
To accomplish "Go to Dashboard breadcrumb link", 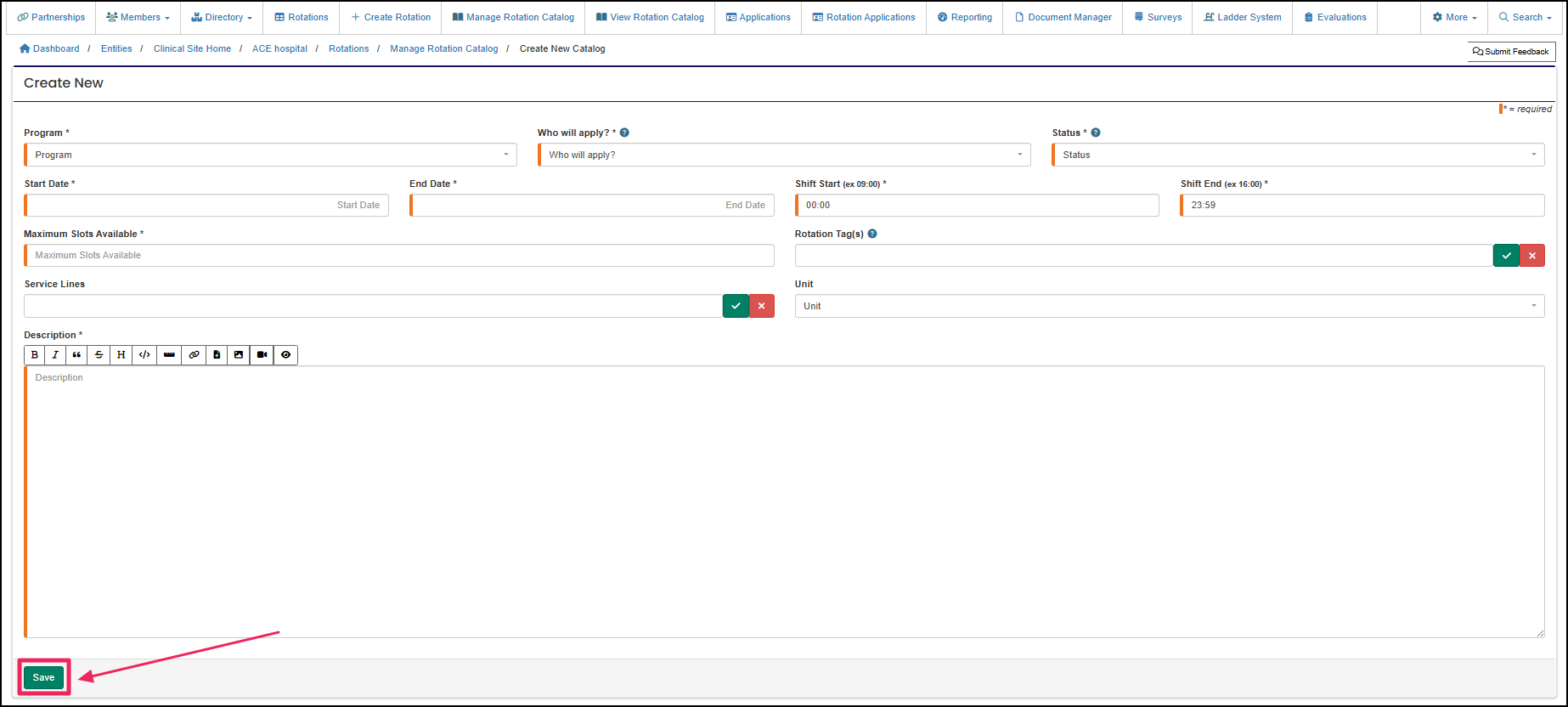I will coord(49,48).
